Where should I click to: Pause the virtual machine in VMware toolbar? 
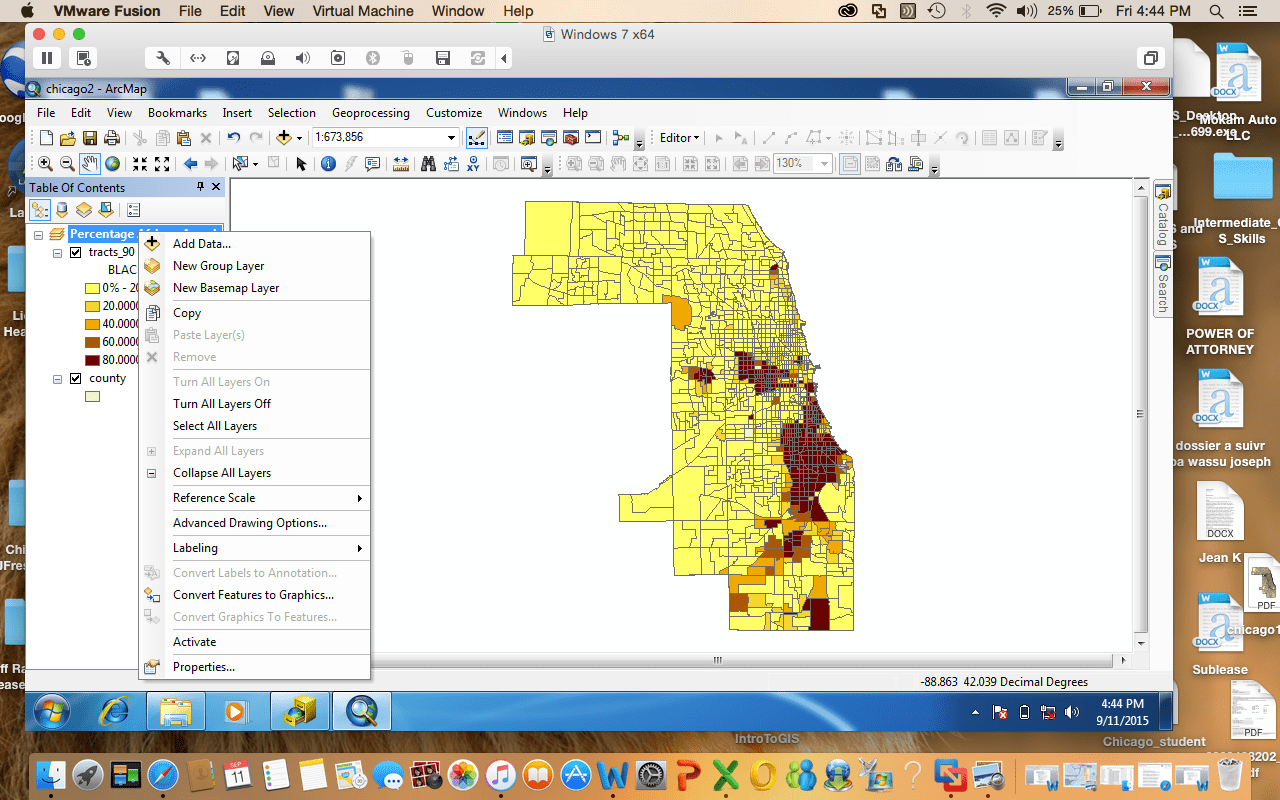[48, 58]
